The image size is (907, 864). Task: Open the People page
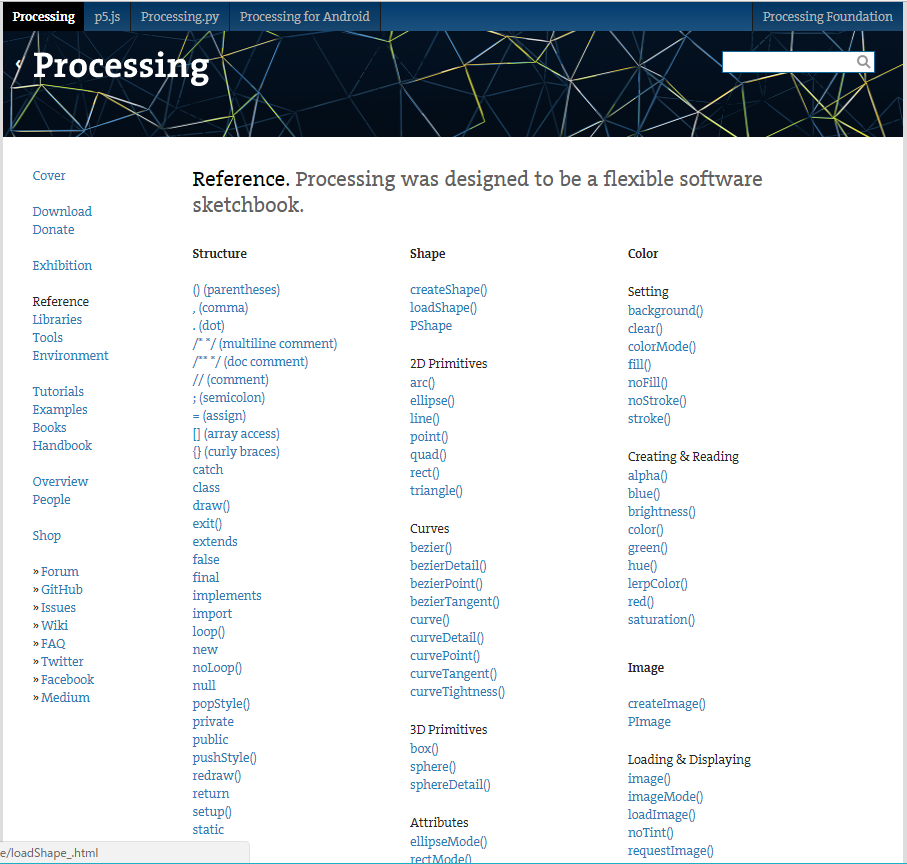[51, 499]
